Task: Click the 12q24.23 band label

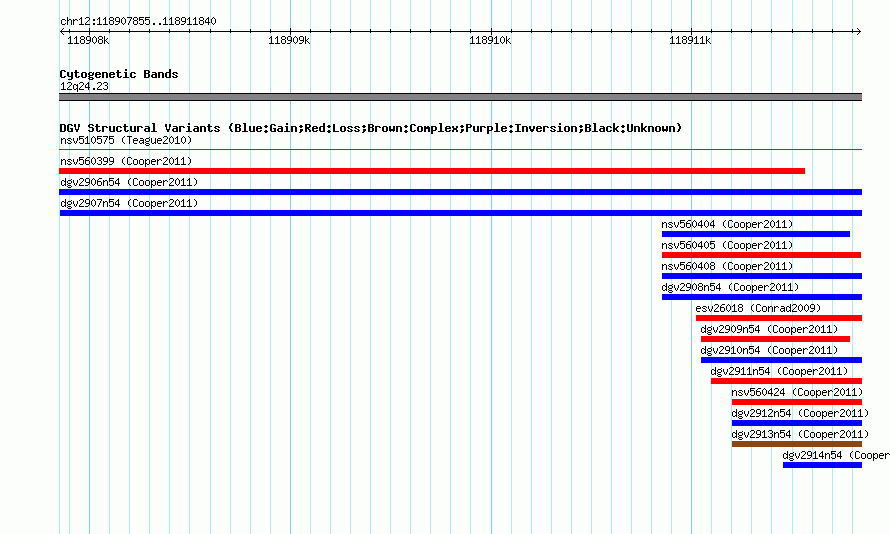Action: click(x=84, y=86)
